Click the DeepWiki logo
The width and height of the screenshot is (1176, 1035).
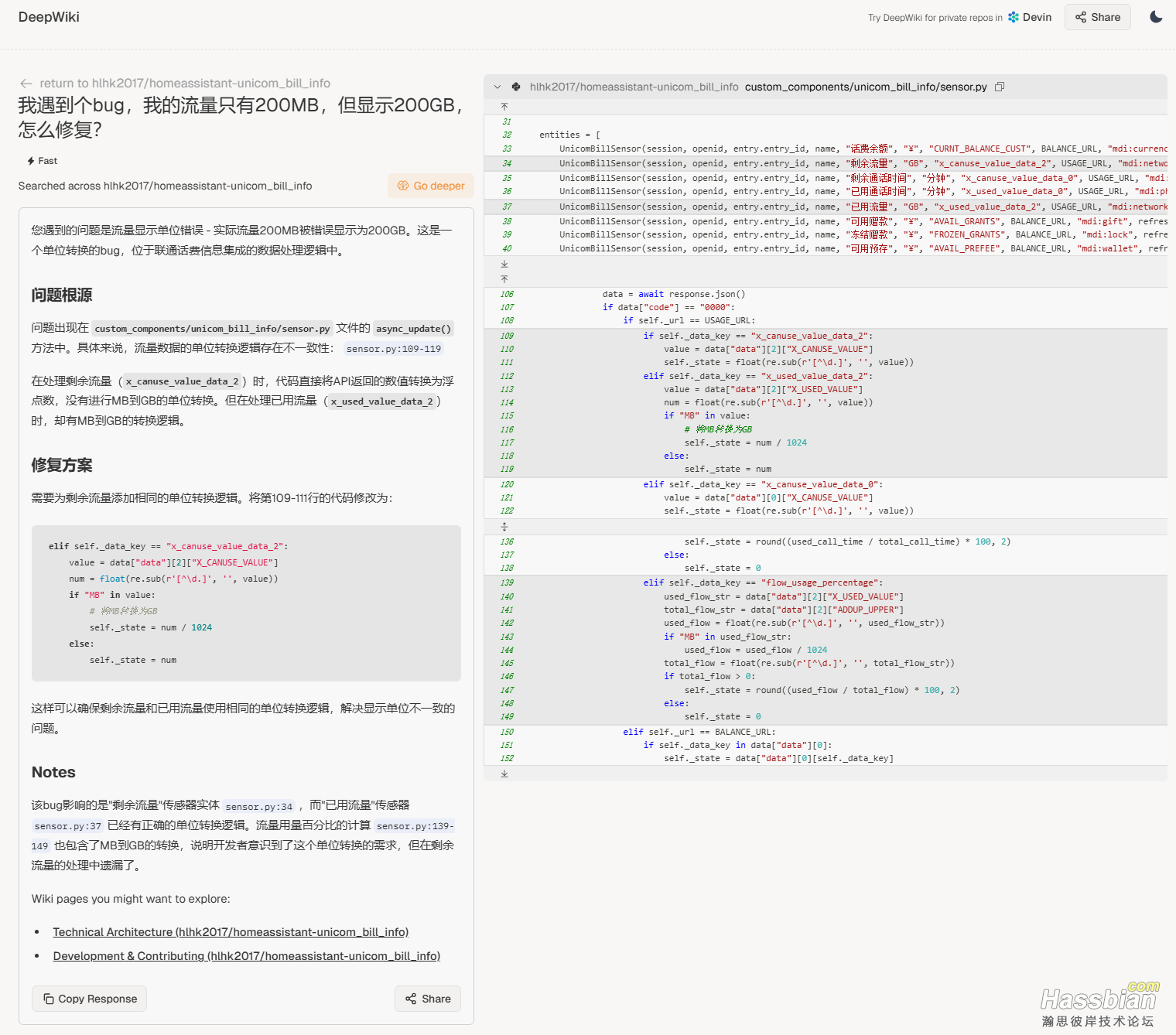49,17
